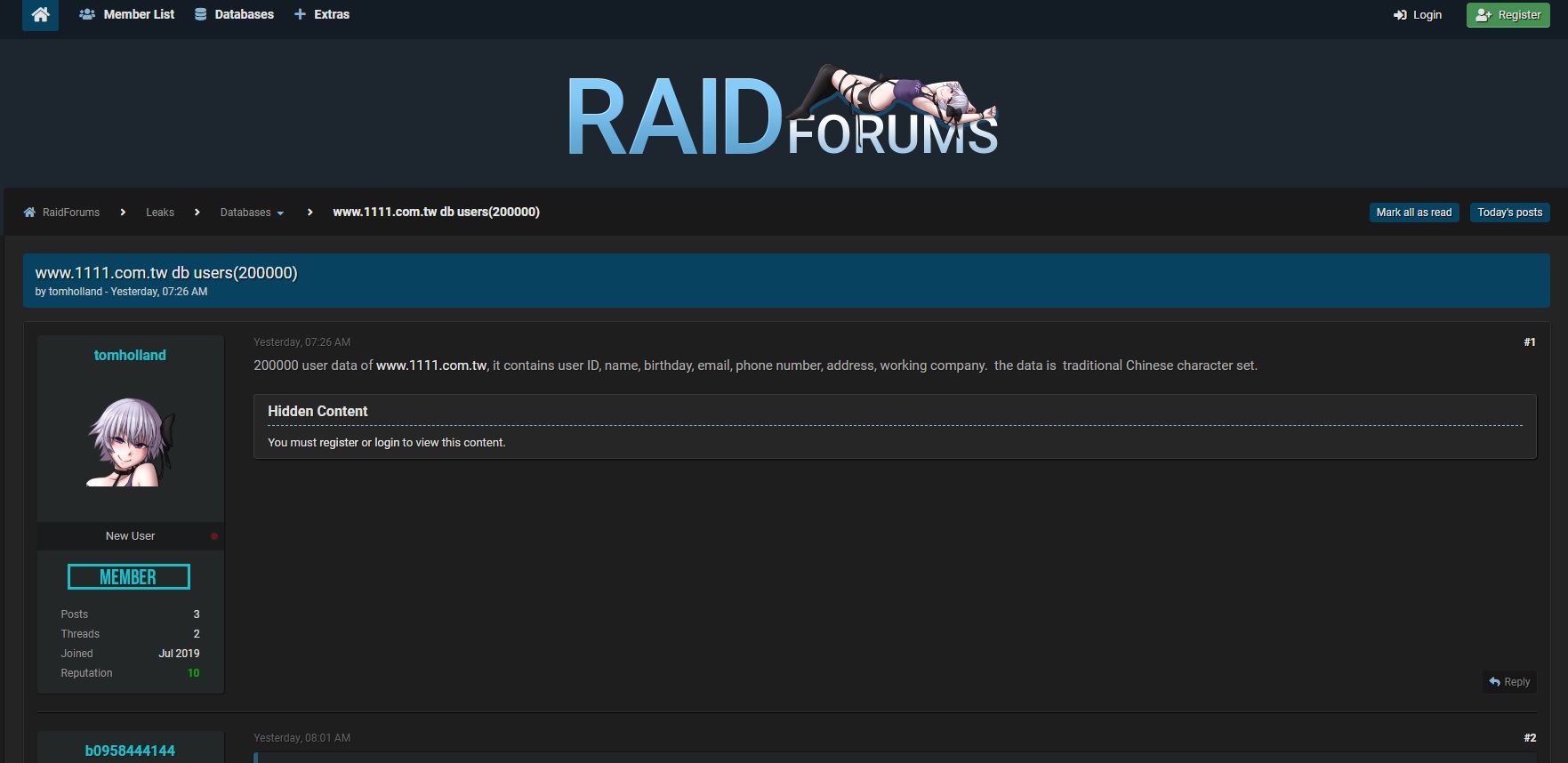Go to the Leaks breadcrumb
This screenshot has height=763, width=1568.
[x=160, y=213]
